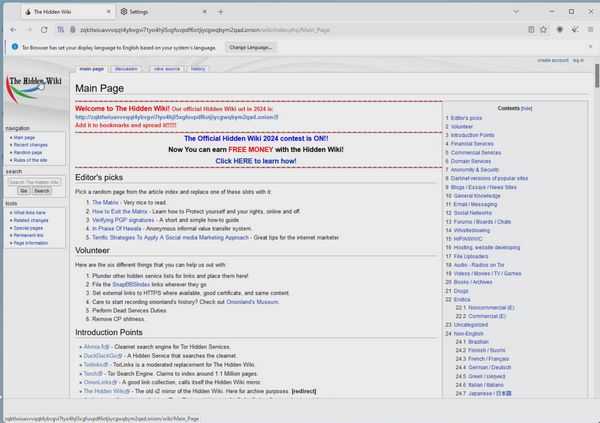The image size is (600, 423).
Task: Click the Change Language button
Action: point(250,47)
